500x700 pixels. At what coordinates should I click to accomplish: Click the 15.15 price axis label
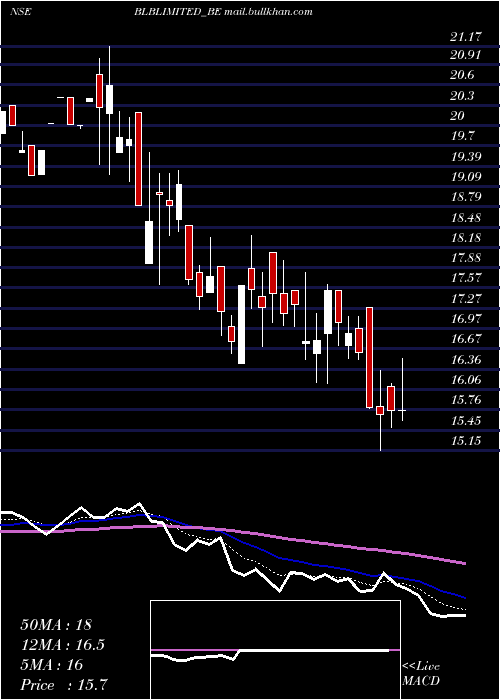pyautogui.click(x=468, y=441)
